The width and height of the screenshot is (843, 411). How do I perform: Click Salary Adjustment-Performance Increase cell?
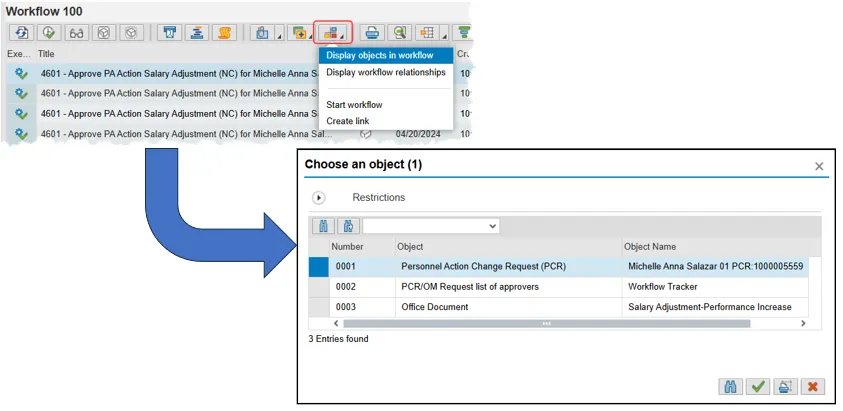click(716, 307)
